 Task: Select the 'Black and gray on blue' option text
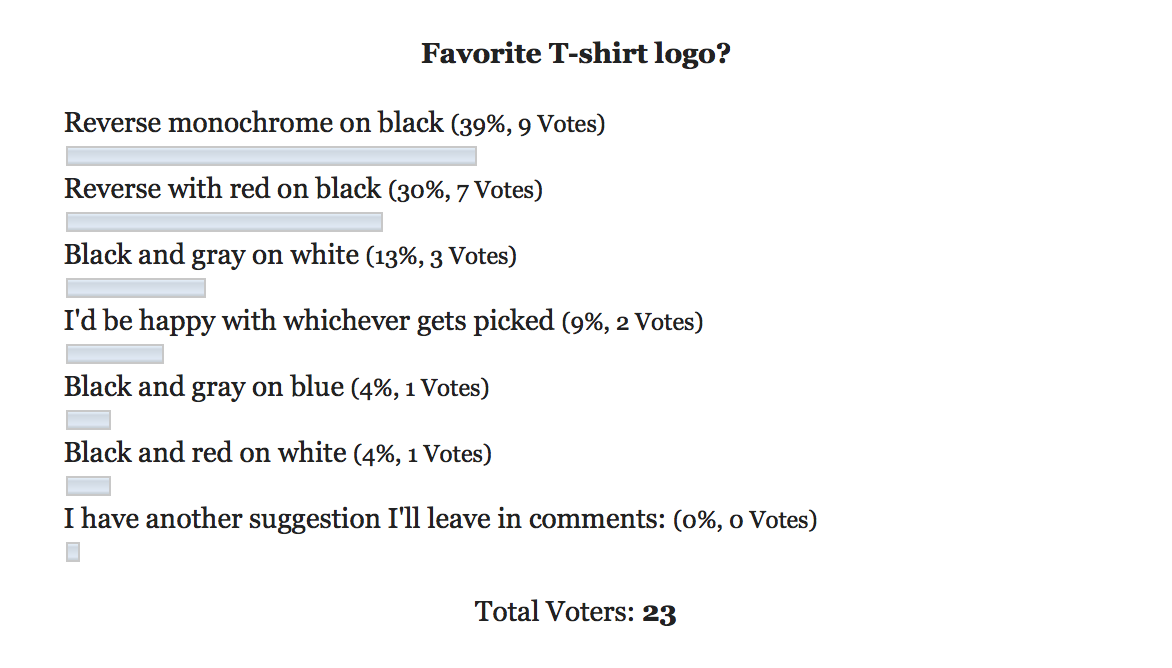click(x=204, y=387)
